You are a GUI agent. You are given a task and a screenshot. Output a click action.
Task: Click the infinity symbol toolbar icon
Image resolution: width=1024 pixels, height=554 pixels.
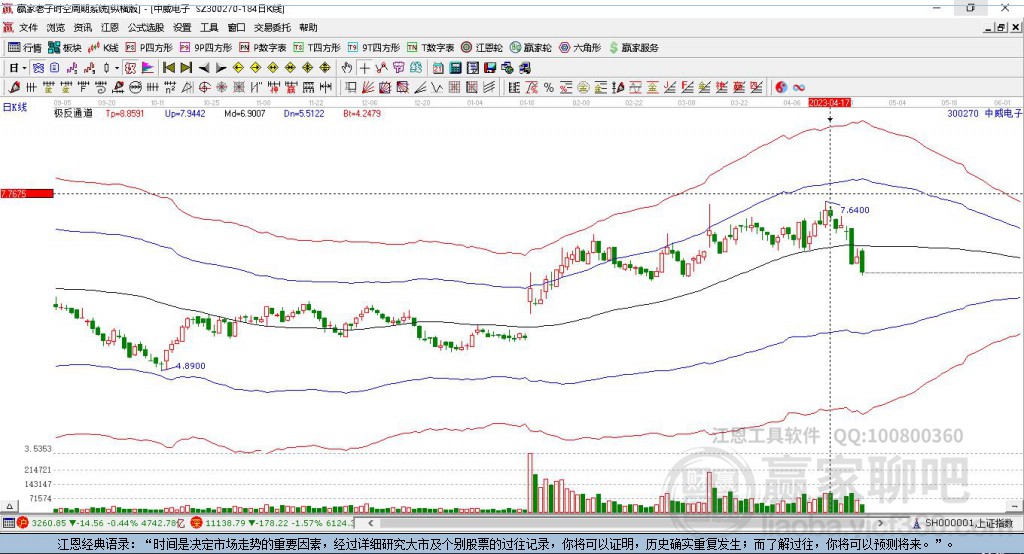coord(799,88)
